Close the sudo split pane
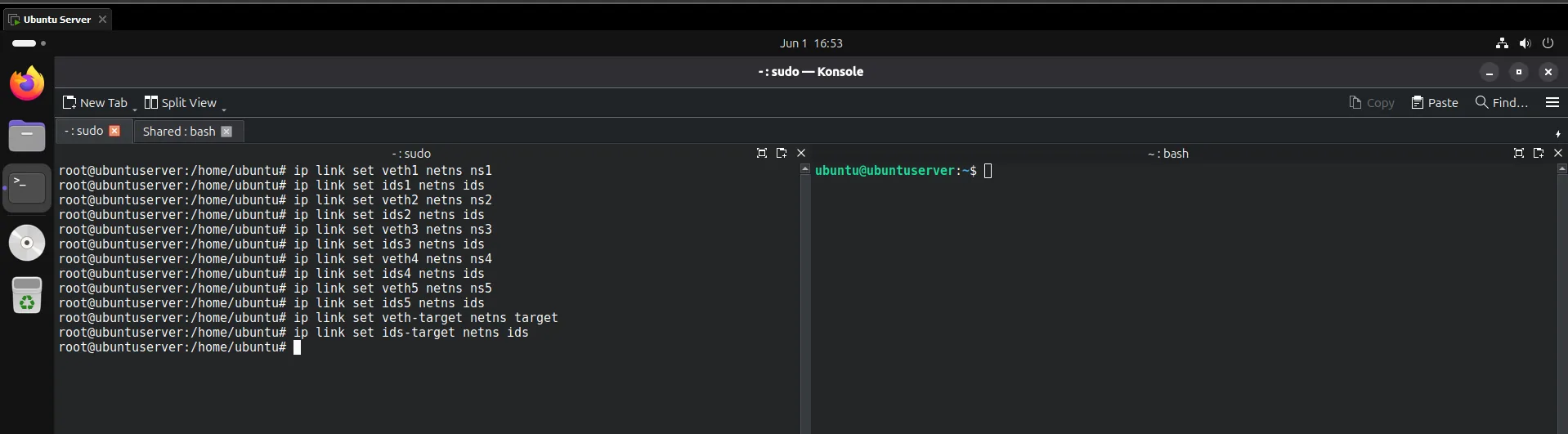Image resolution: width=1568 pixels, height=434 pixels. point(801,153)
